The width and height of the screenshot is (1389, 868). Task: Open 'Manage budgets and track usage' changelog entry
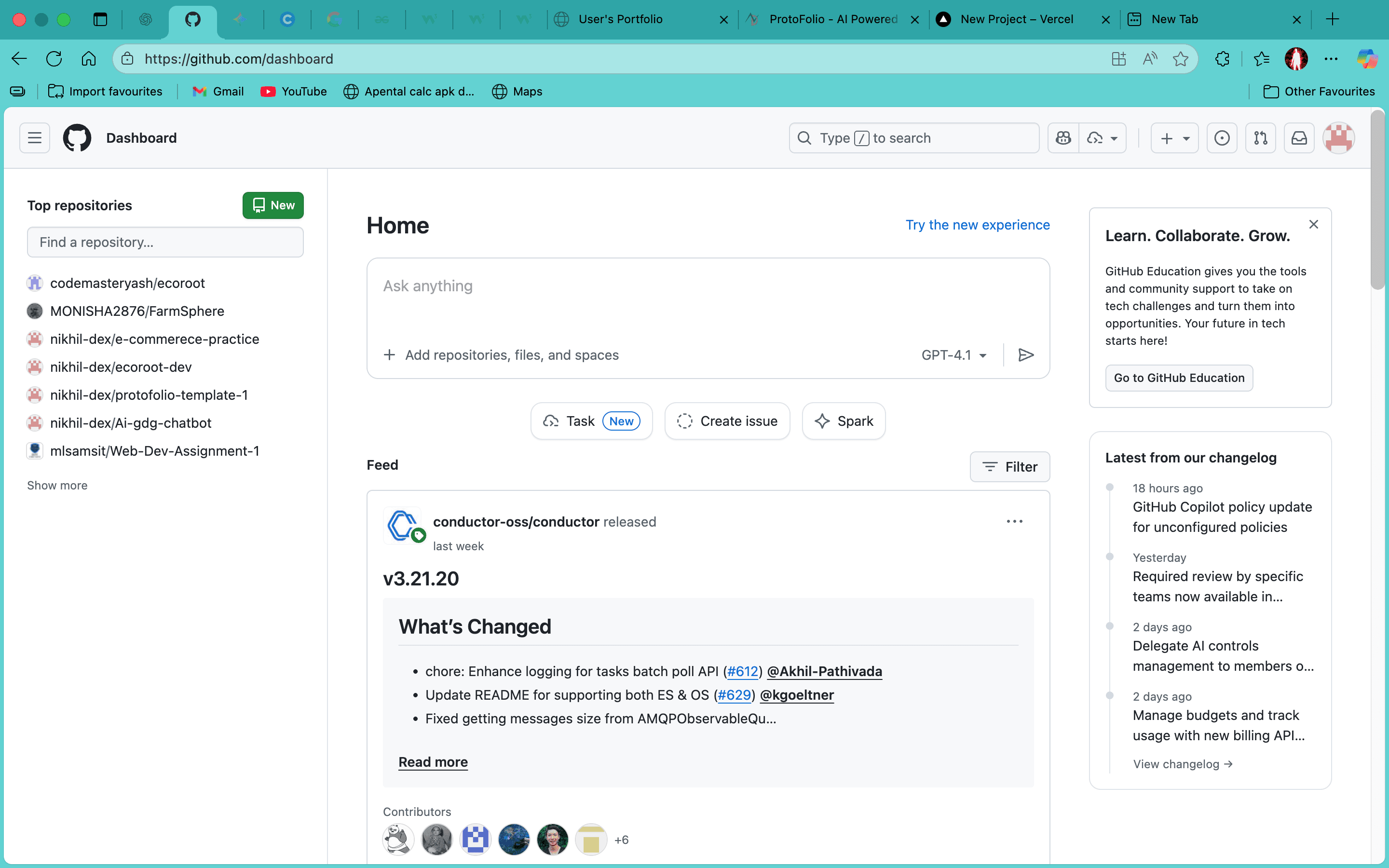pyautogui.click(x=1219, y=725)
